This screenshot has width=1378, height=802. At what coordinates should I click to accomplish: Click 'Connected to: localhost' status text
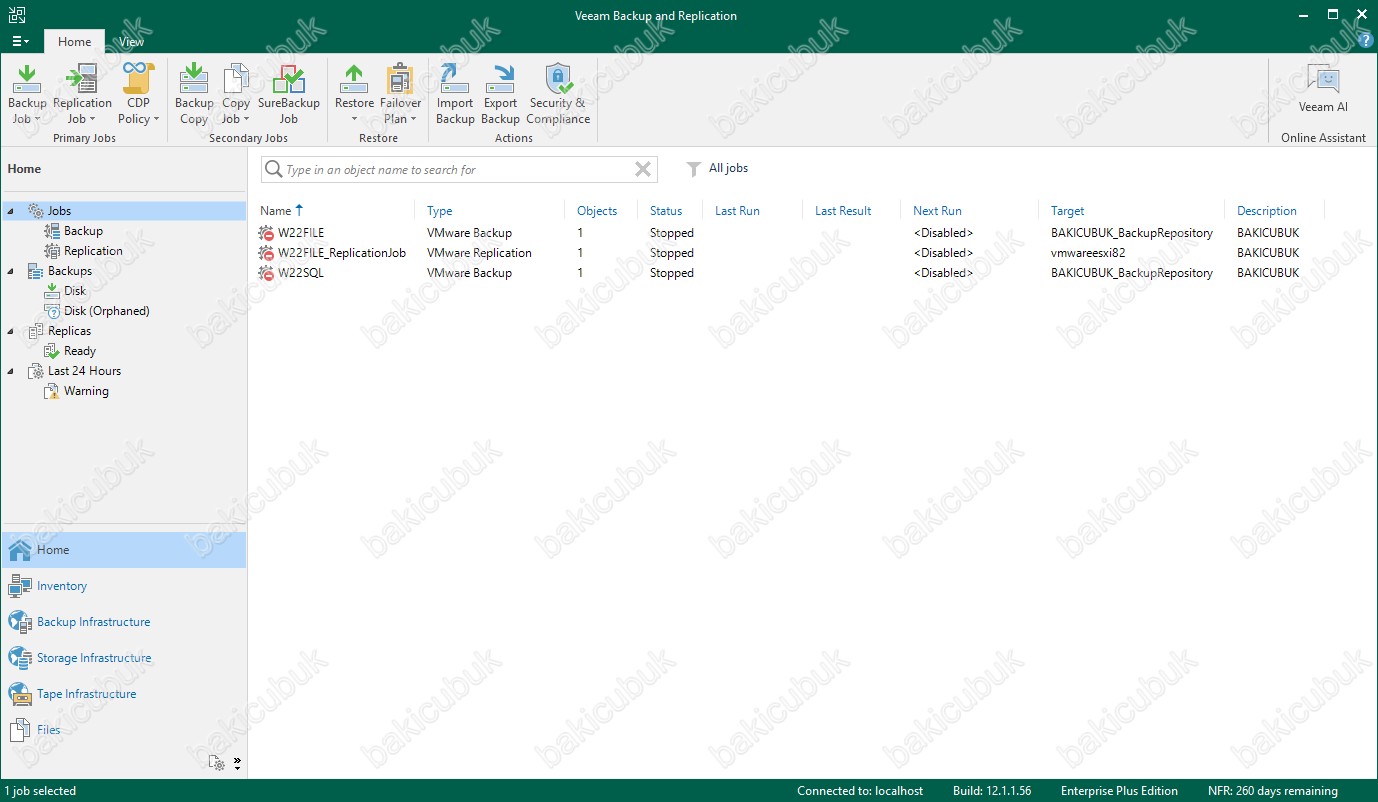(860, 791)
